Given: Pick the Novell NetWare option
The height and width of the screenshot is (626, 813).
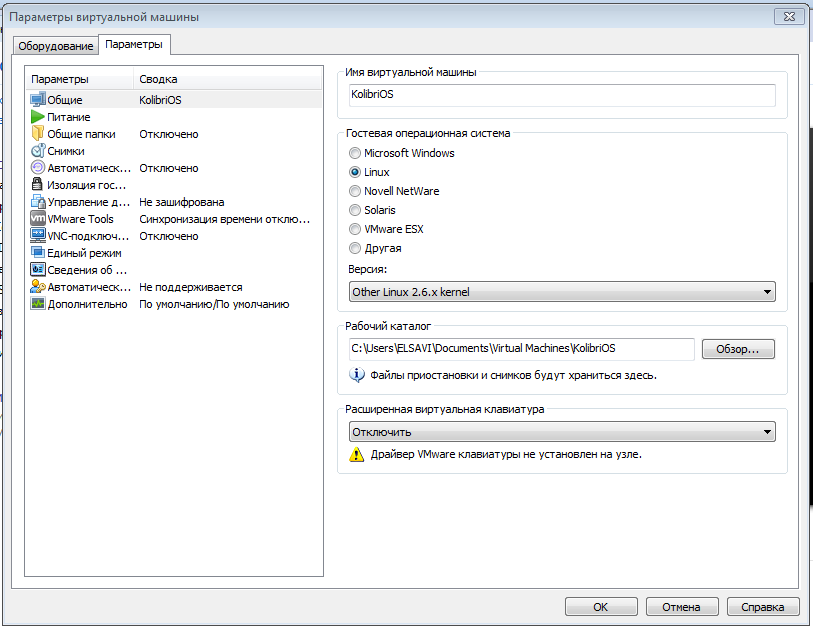Looking at the screenshot, I should pyautogui.click(x=355, y=191).
